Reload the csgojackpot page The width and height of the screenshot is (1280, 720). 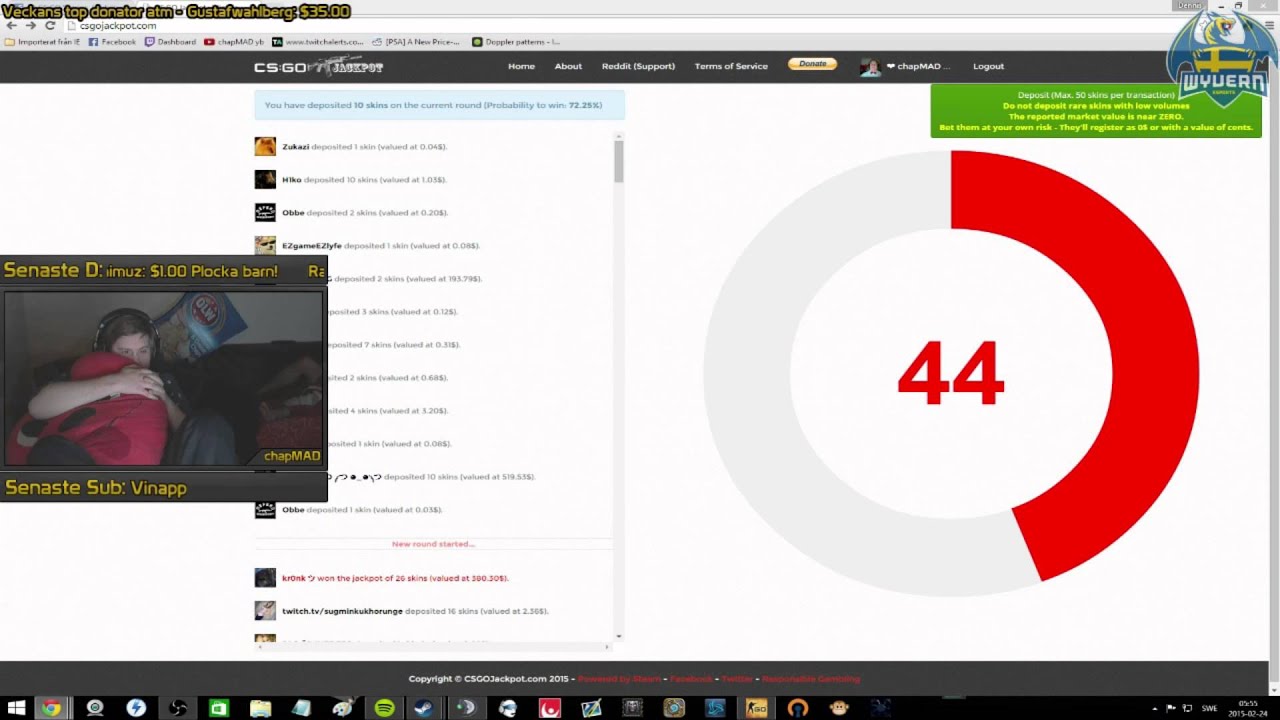tap(49, 25)
